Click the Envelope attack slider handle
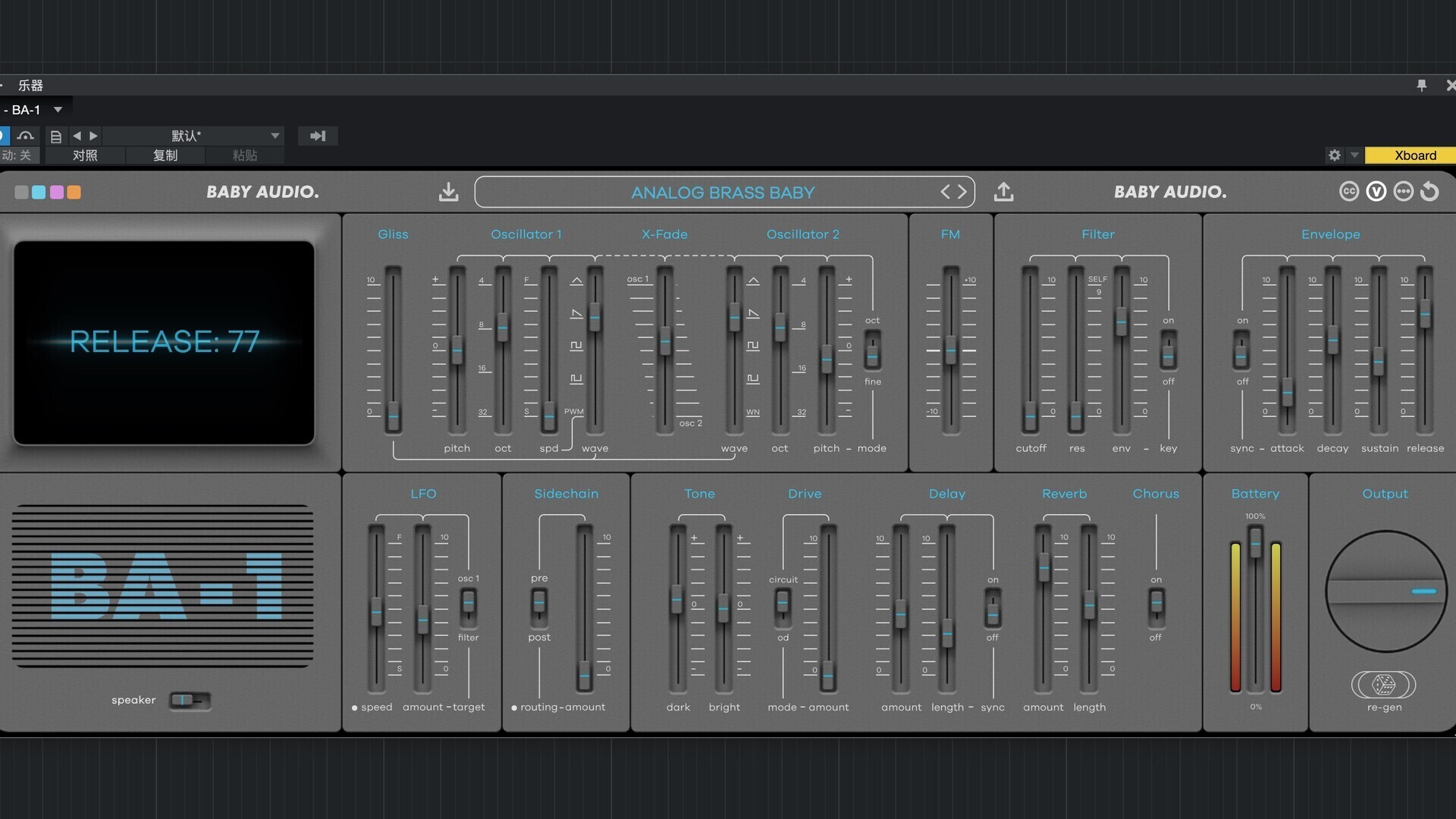This screenshot has width=1456, height=819. [x=1287, y=393]
